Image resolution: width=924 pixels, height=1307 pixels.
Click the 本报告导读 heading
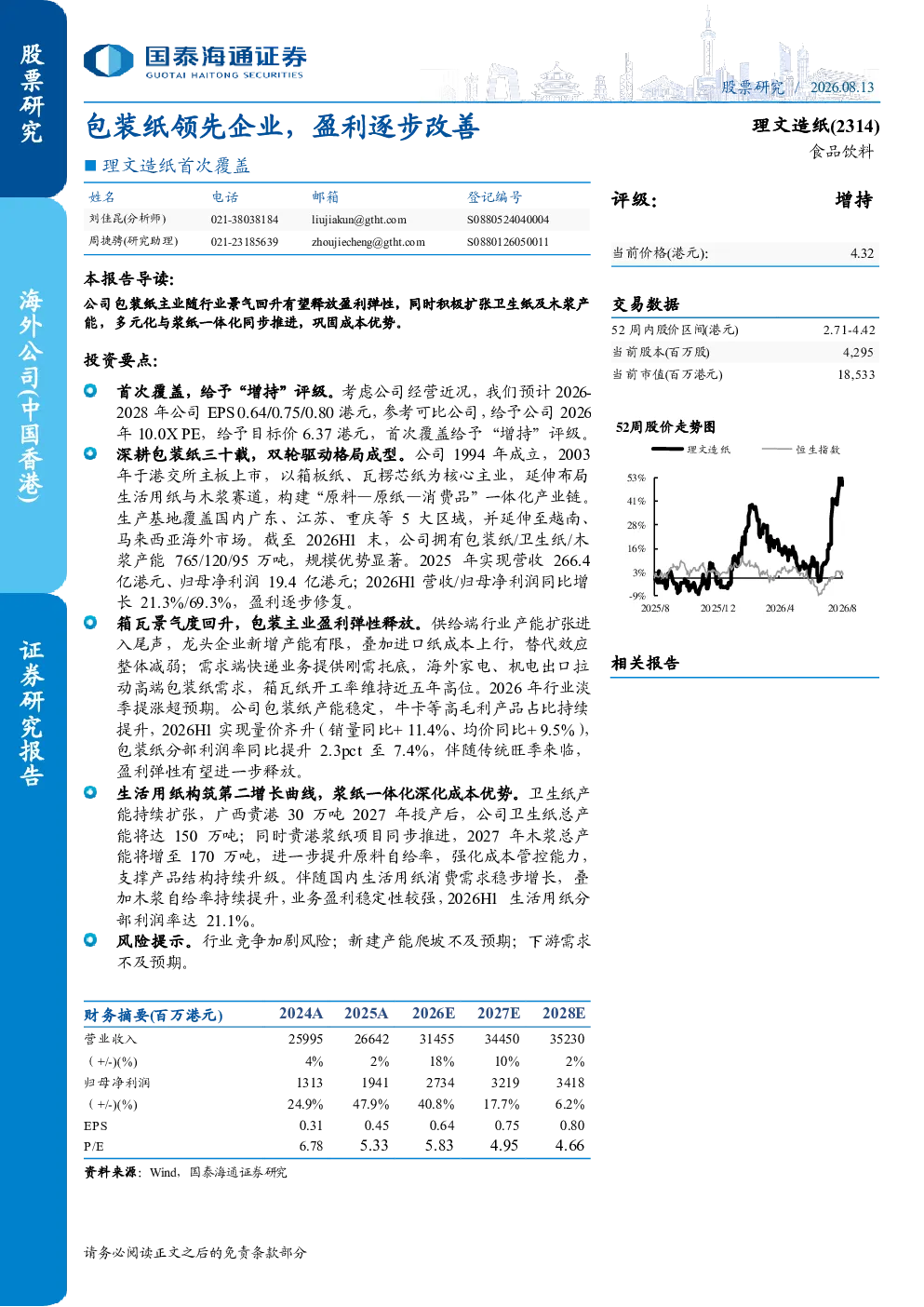click(x=129, y=279)
